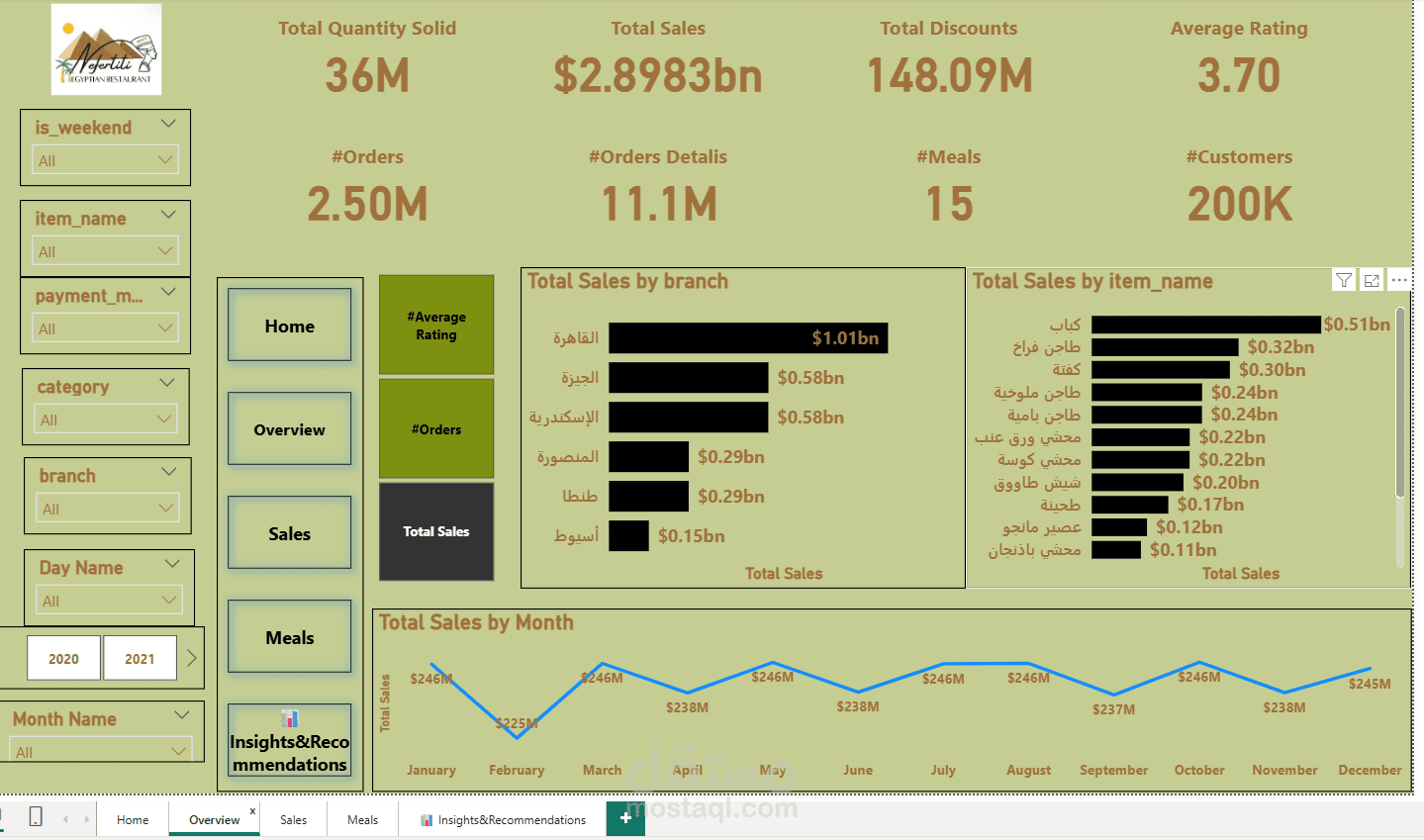1424x840 pixels.
Task: Click the Overview navigation button
Action: pos(289,429)
